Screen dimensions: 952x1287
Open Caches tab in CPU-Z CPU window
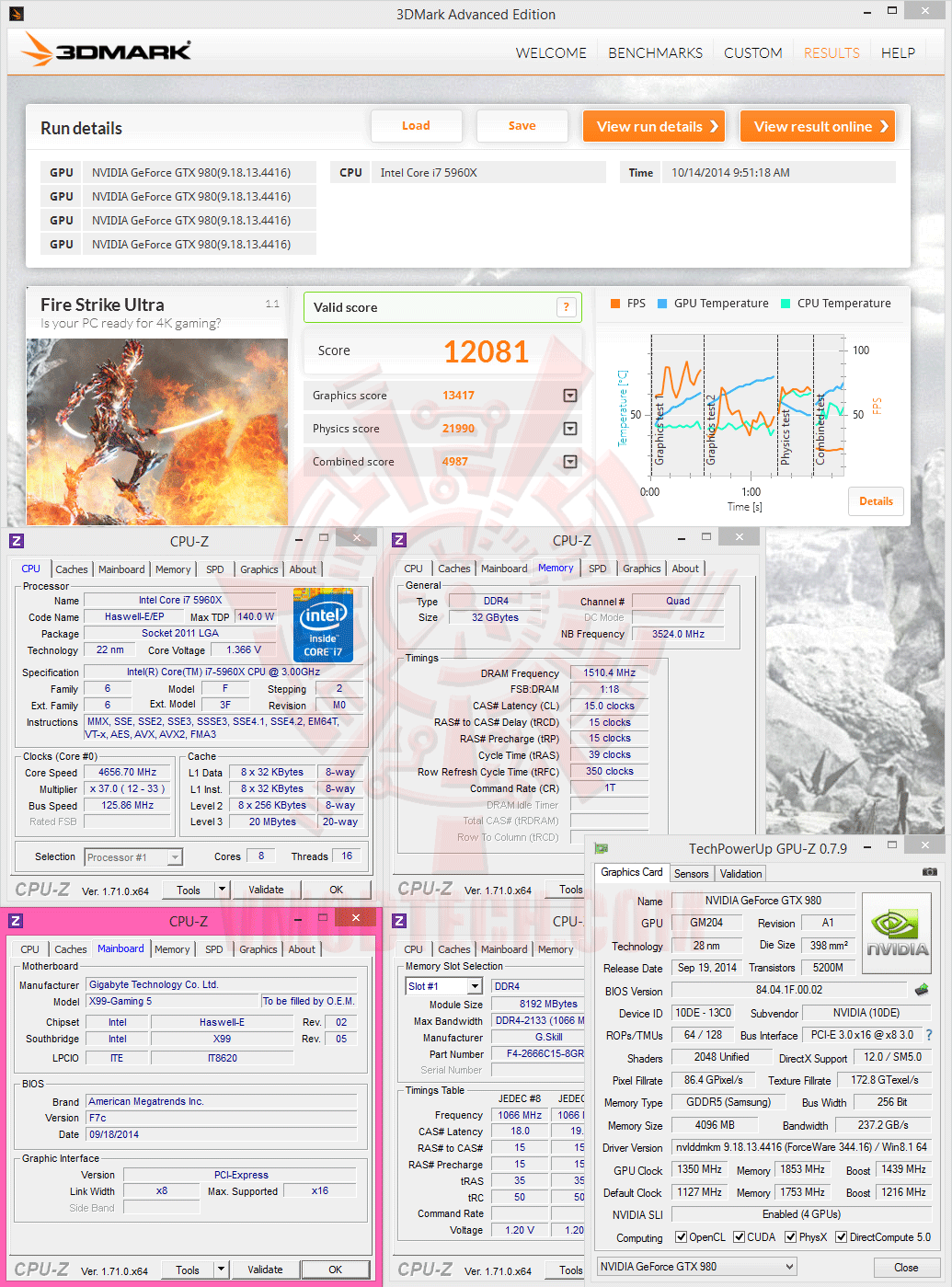coord(72,569)
